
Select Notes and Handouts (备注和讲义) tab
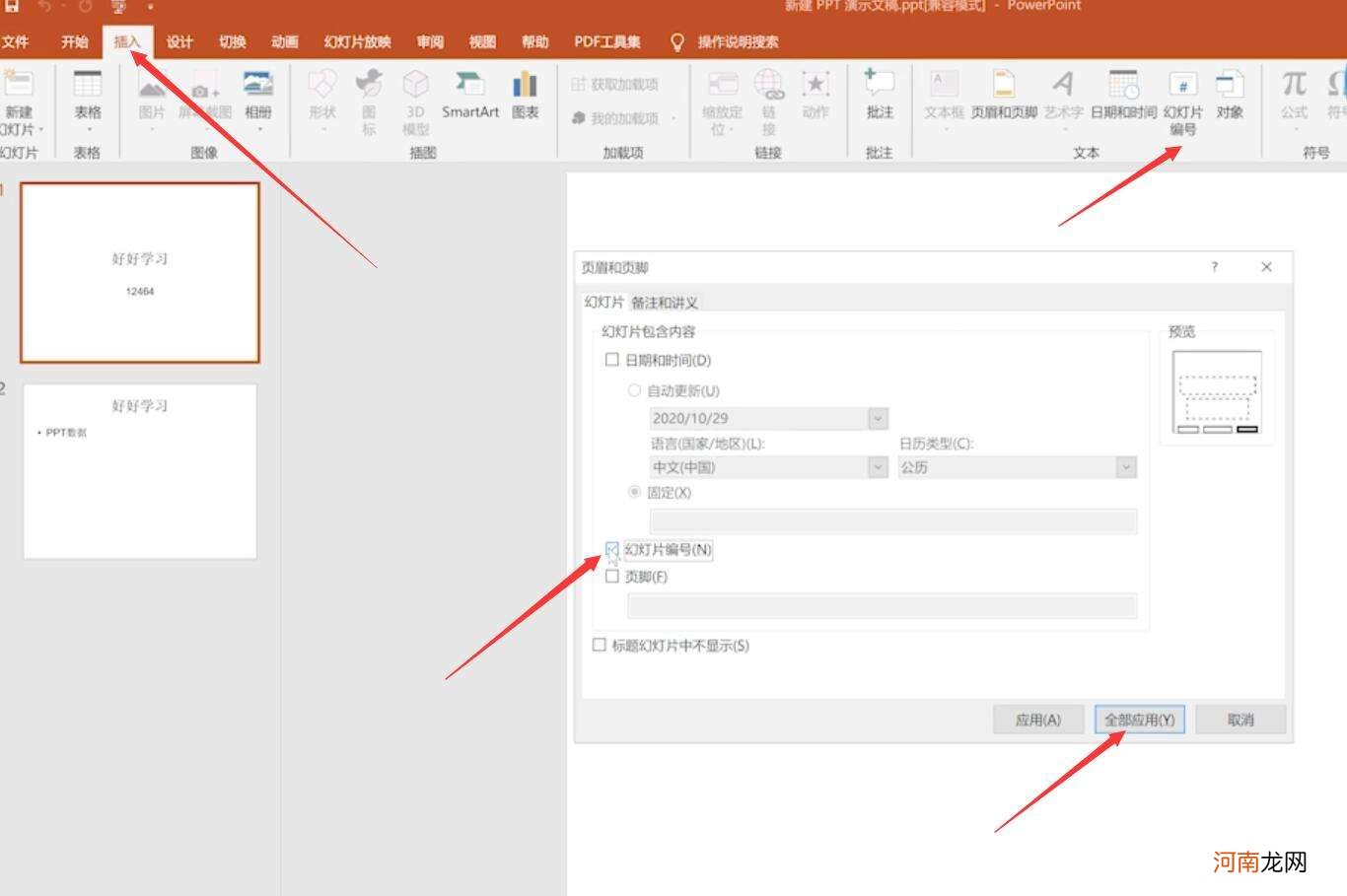click(x=665, y=303)
